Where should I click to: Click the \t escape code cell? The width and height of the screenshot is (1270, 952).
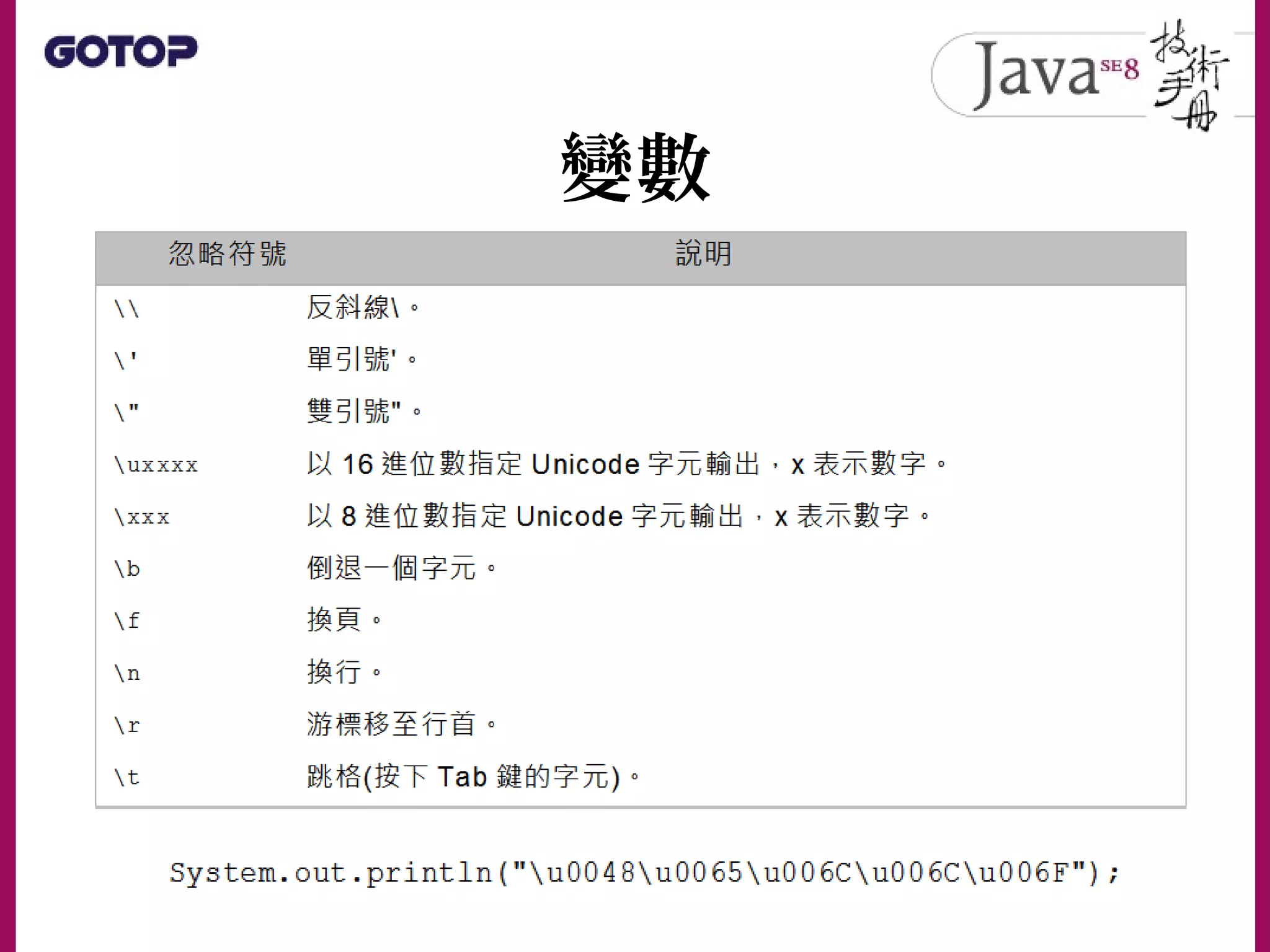127,777
